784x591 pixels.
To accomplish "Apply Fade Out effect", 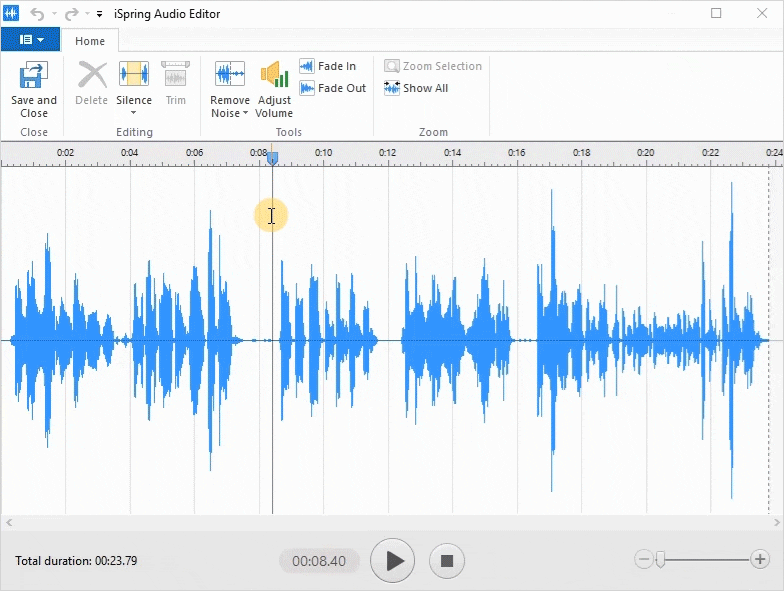I will [x=333, y=88].
